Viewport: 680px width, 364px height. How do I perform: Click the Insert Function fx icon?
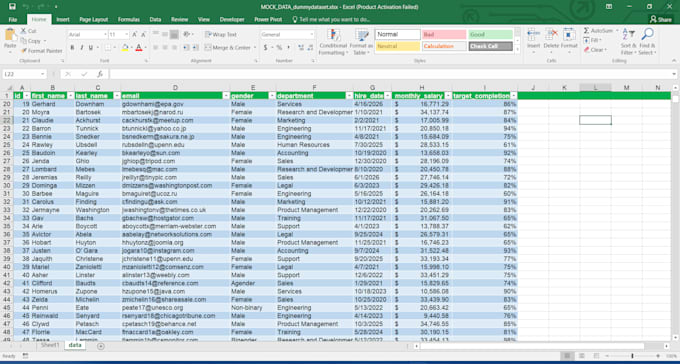pyautogui.click(x=100, y=74)
